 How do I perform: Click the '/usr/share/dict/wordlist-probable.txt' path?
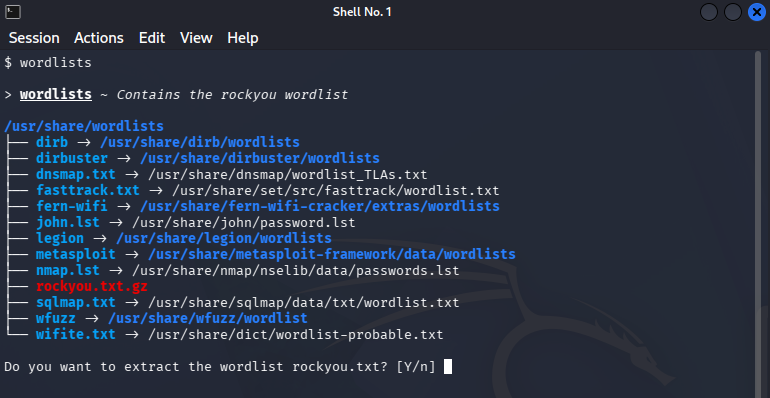pos(296,335)
